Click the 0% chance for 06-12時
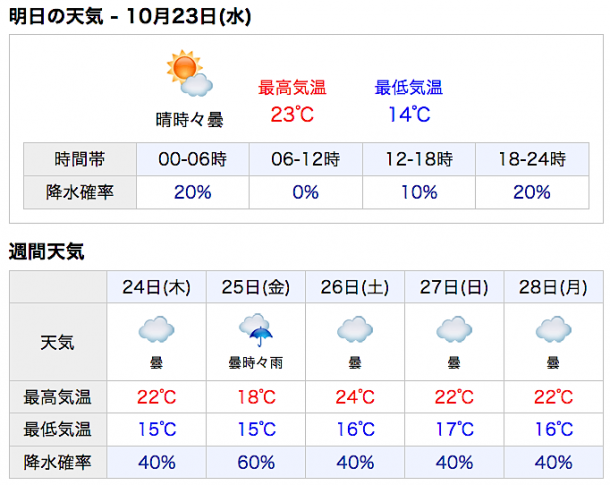 [x=306, y=192]
